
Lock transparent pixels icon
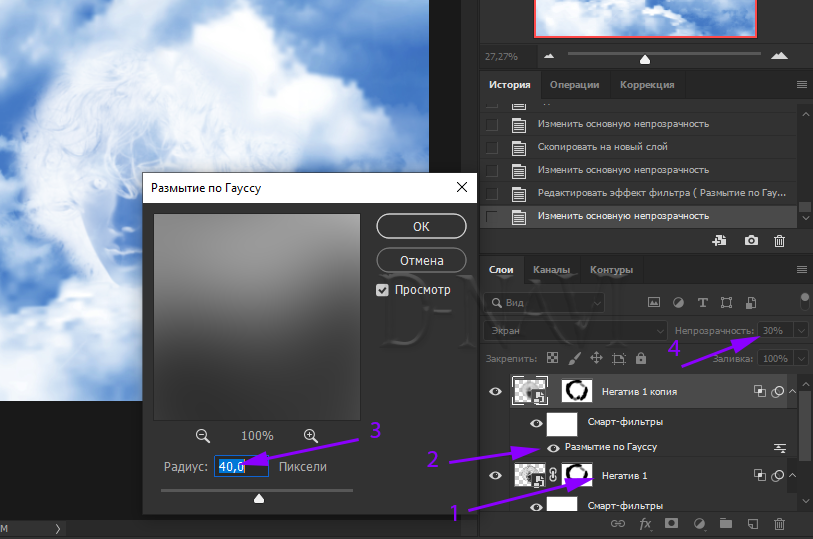[x=553, y=358]
